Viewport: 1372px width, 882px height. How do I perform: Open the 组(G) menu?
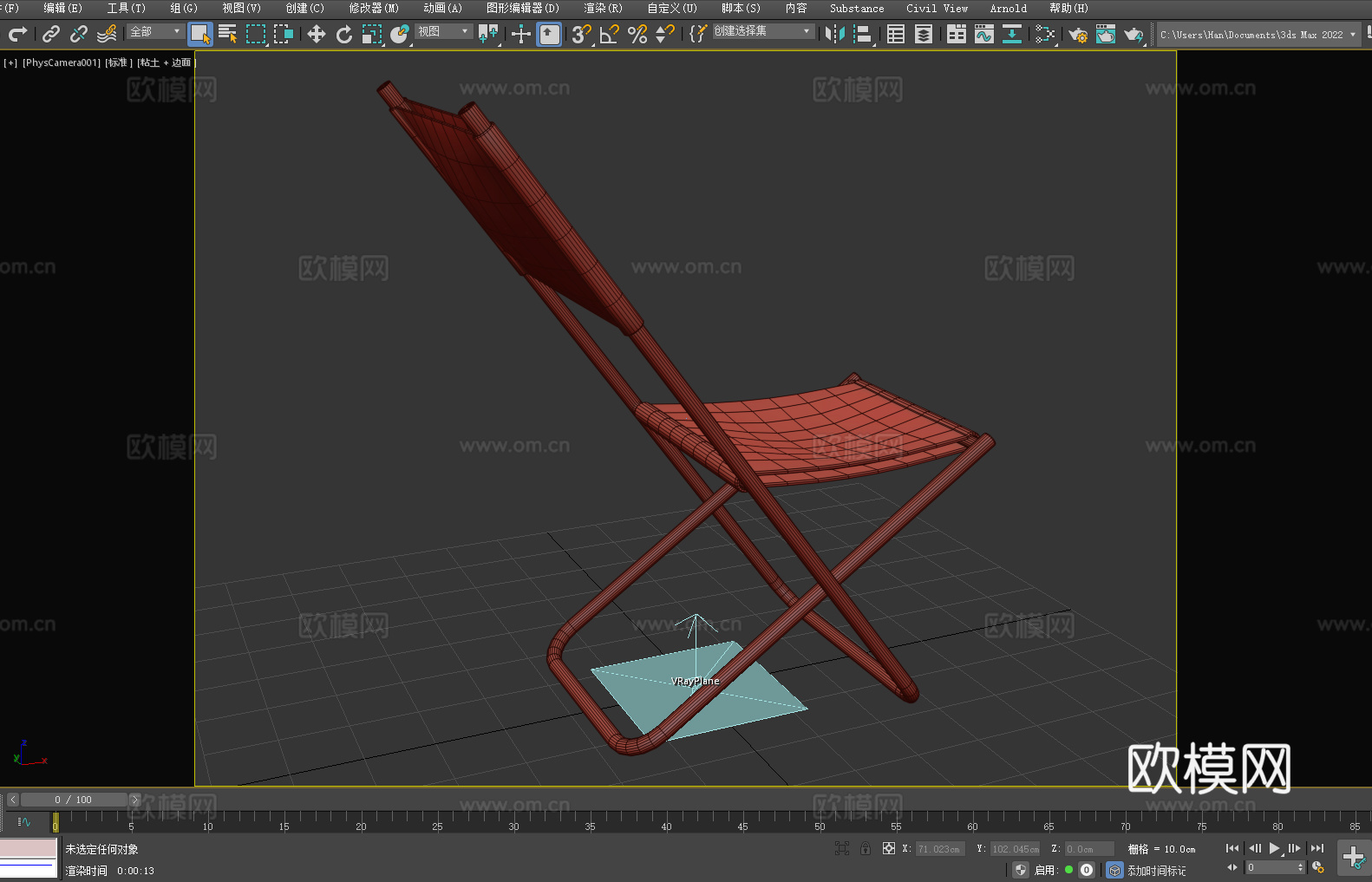point(184,8)
